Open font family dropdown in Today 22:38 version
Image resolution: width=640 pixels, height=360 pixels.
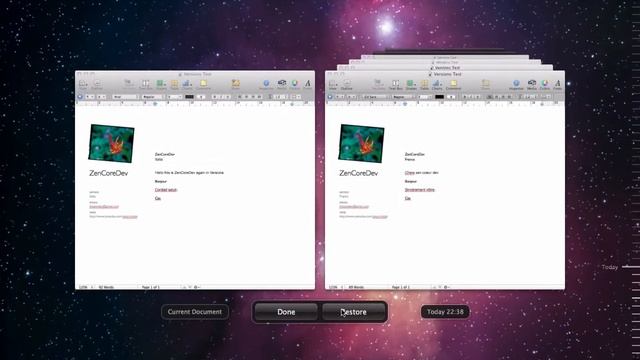point(375,97)
